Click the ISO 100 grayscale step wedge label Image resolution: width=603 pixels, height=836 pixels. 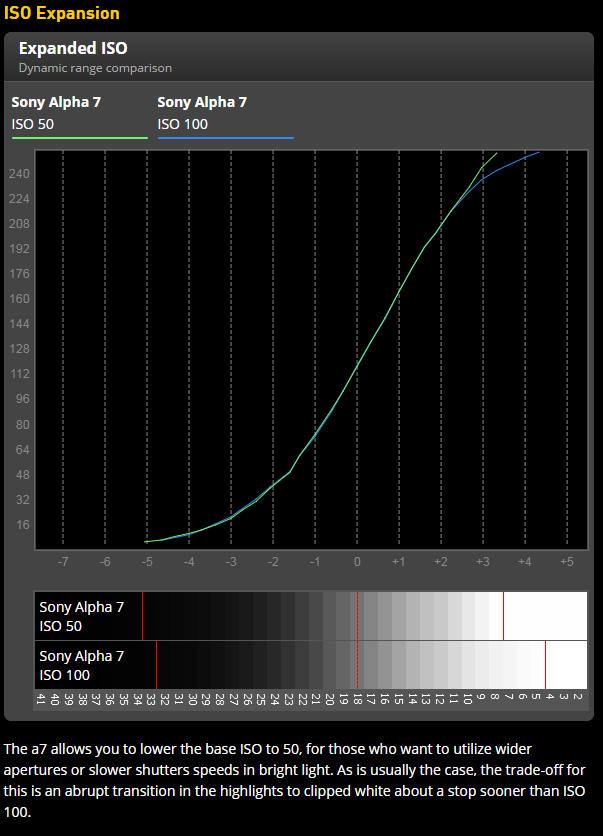(x=82, y=665)
